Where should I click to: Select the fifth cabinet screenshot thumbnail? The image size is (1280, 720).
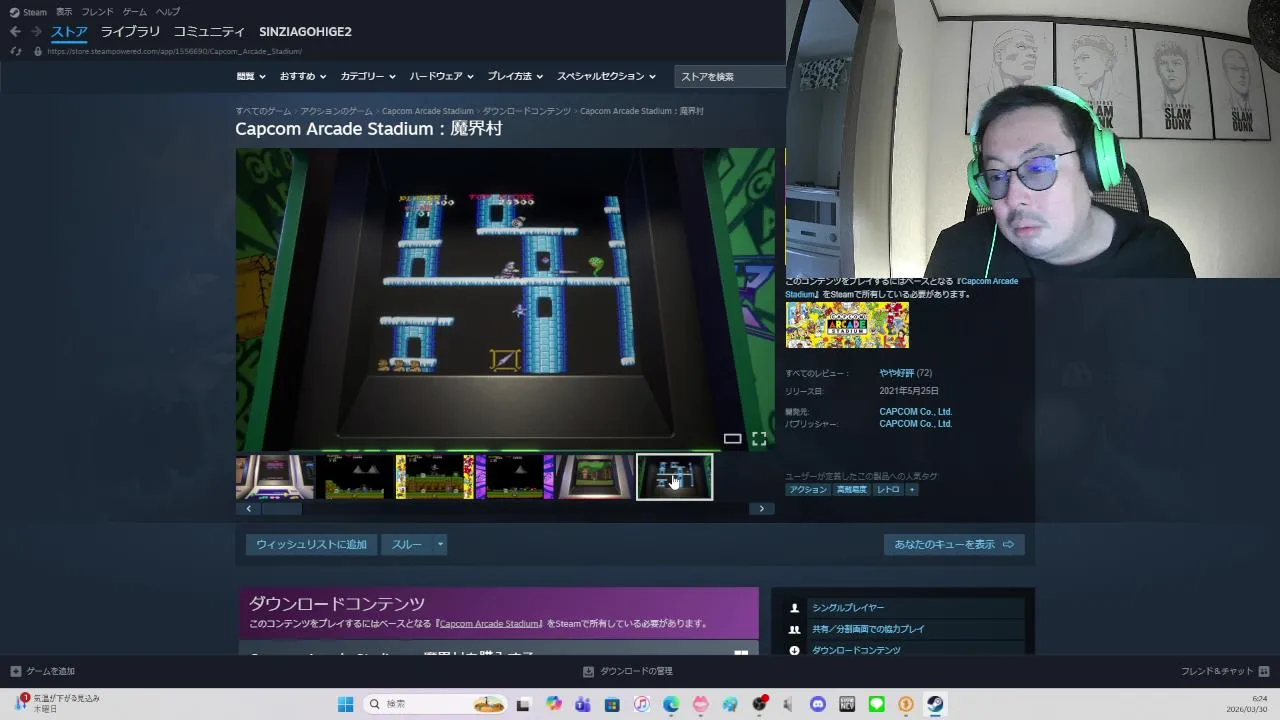[x=595, y=476]
